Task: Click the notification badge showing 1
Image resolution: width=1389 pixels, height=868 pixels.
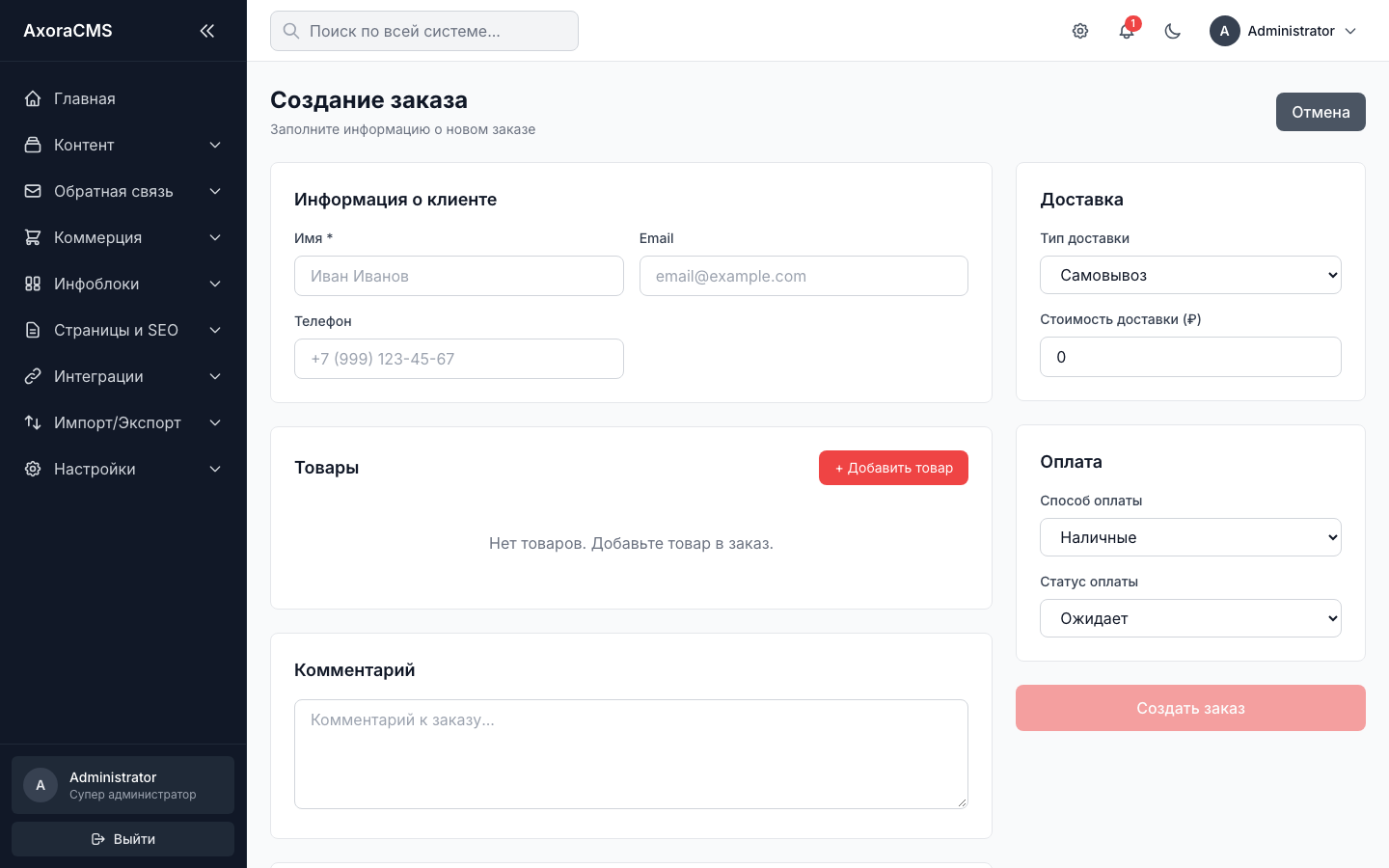Action: point(1133,23)
